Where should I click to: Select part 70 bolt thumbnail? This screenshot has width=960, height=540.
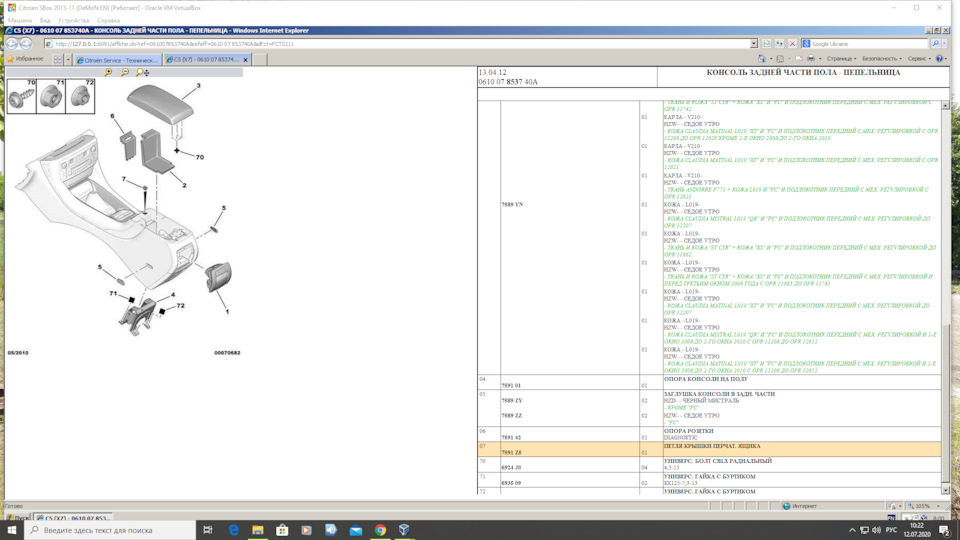pyautogui.click(x=21, y=96)
